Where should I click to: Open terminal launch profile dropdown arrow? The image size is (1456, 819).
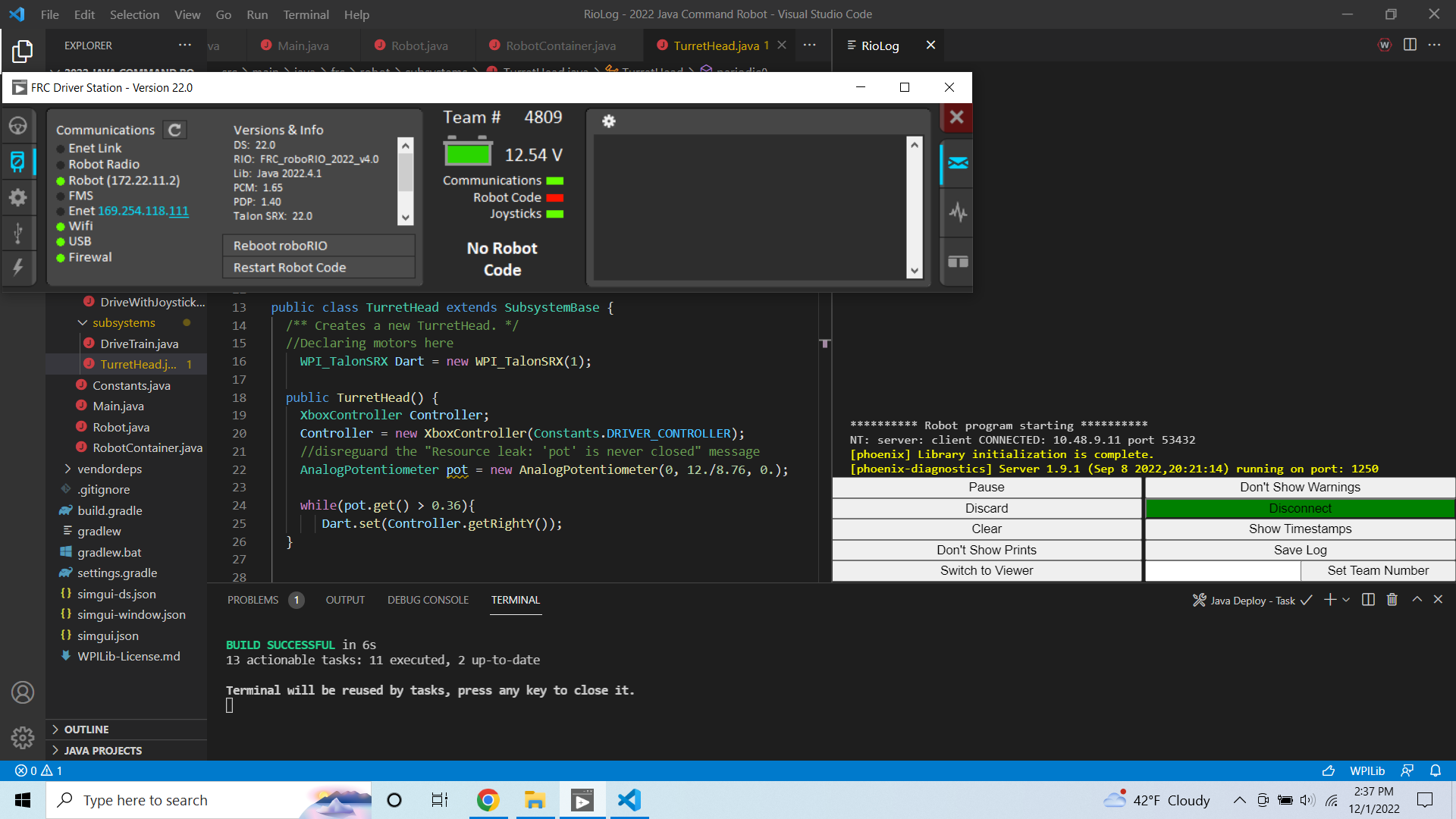[1346, 600]
